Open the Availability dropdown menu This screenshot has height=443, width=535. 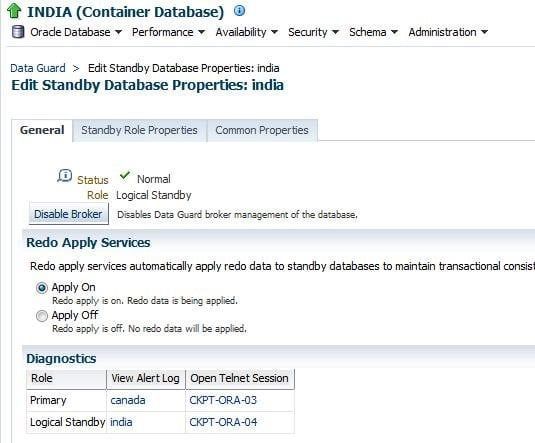247,32
